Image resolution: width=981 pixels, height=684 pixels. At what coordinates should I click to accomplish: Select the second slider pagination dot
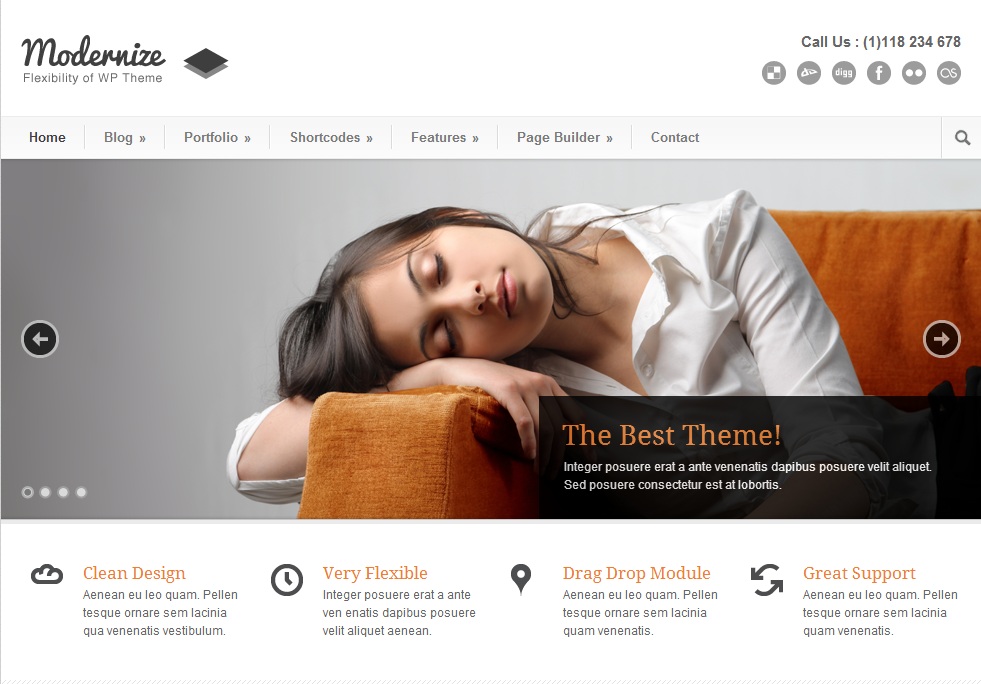(x=45, y=492)
